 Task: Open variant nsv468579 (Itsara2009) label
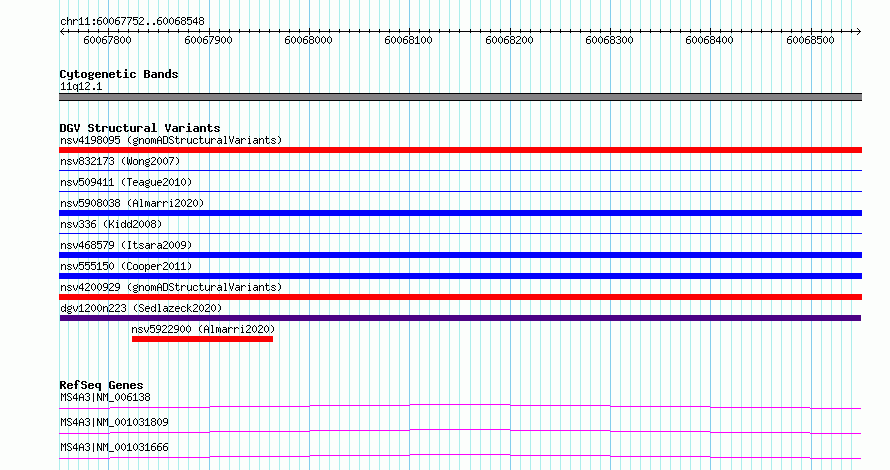pyautogui.click(x=126, y=245)
